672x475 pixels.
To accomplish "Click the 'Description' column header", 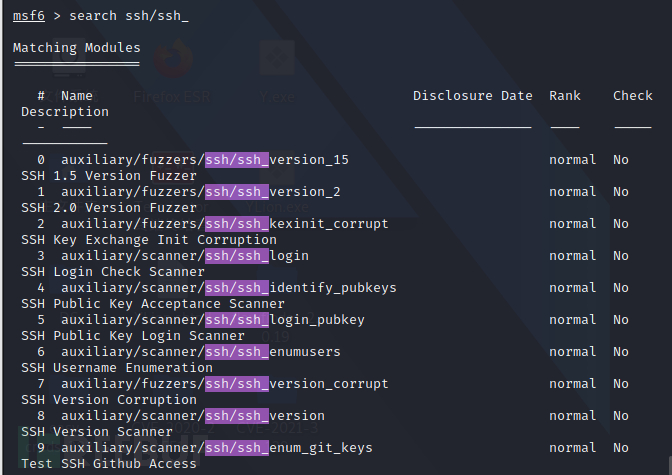I will point(65,112).
